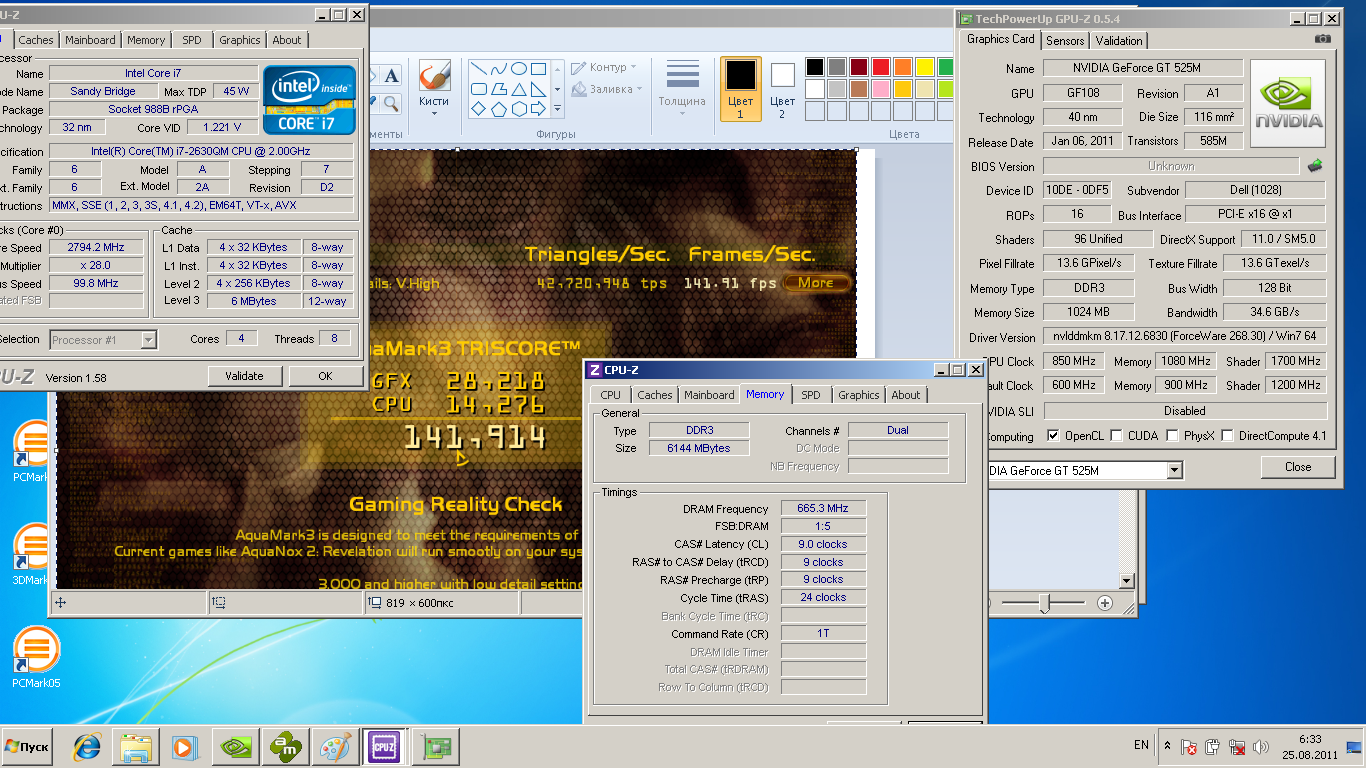Pick the rectangle shape in Paint
The height and width of the screenshot is (768, 1366).
538,69
